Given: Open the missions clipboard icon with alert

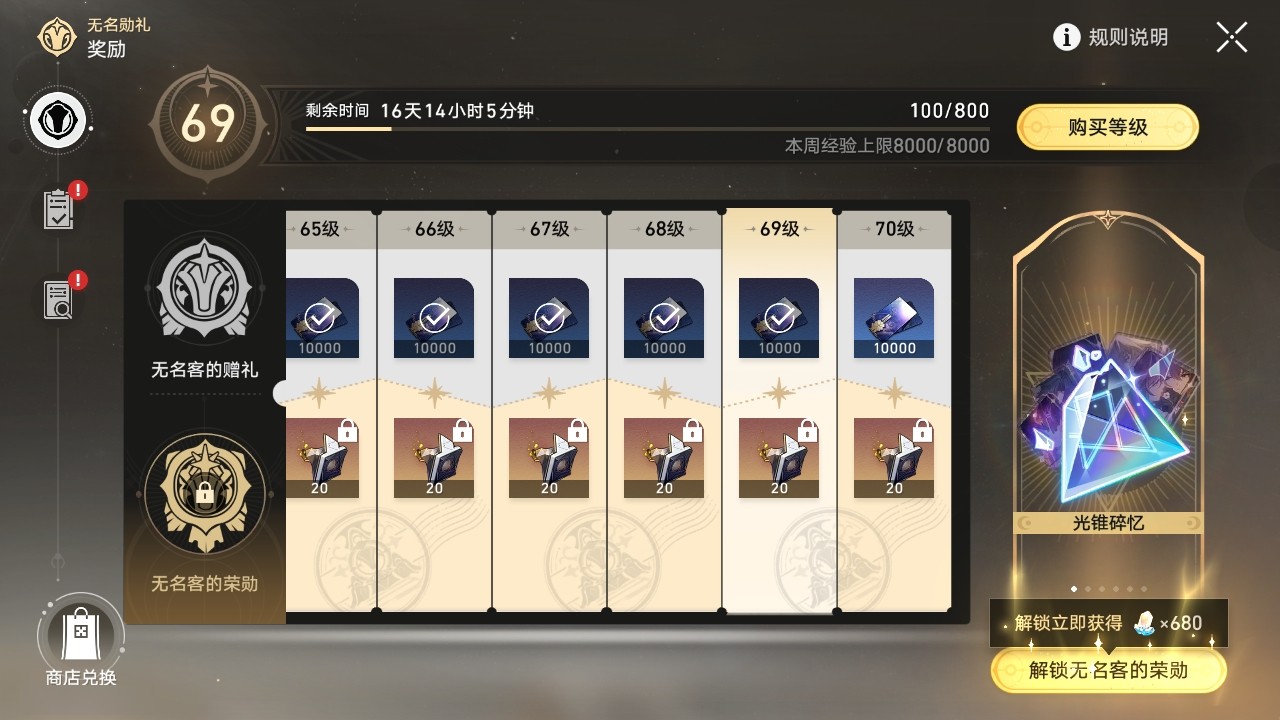Looking at the screenshot, I should click(58, 209).
